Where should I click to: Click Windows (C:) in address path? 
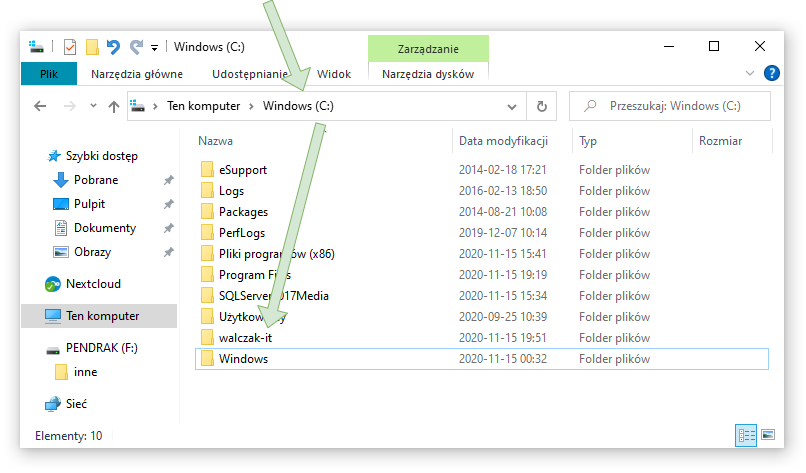coord(298,106)
